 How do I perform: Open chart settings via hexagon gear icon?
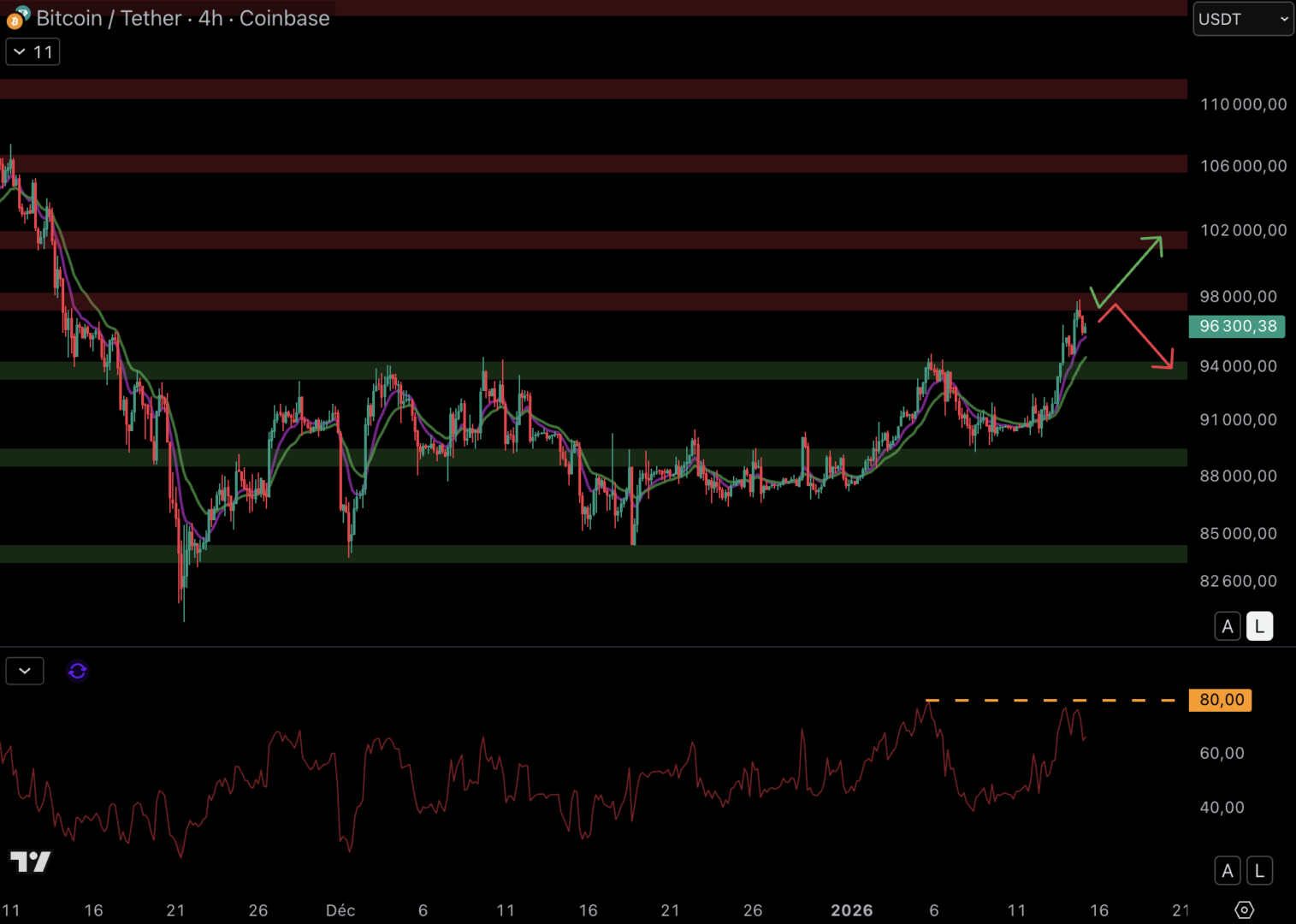(1244, 909)
